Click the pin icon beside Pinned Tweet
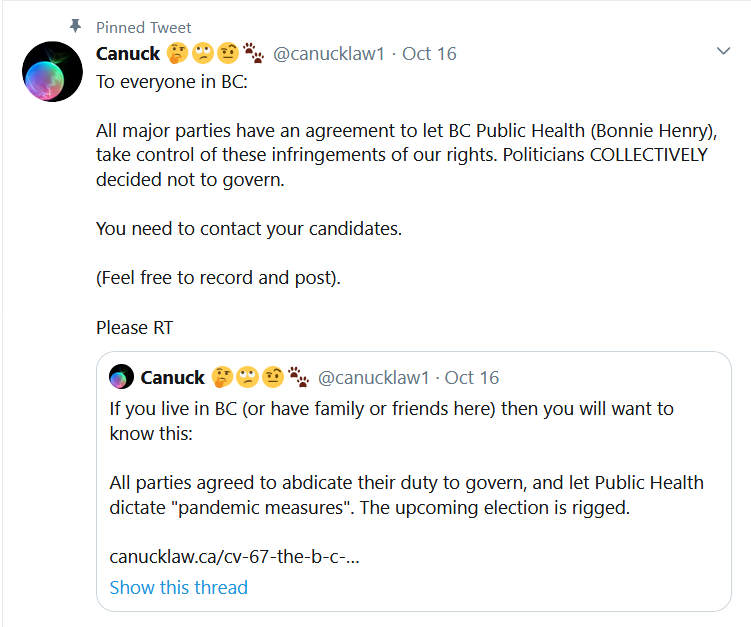The width and height of the screenshot is (751, 627). pos(75,26)
